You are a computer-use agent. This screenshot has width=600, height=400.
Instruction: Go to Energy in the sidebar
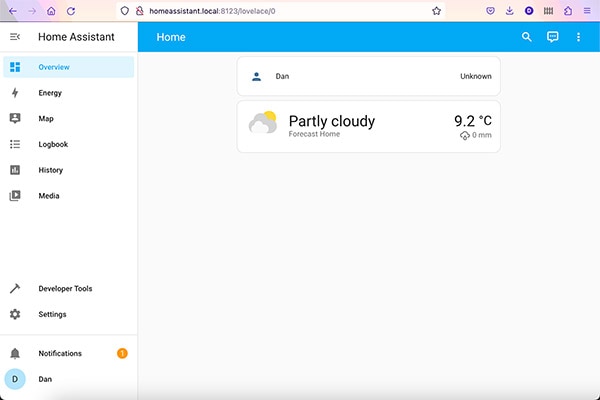pyautogui.click(x=69, y=93)
